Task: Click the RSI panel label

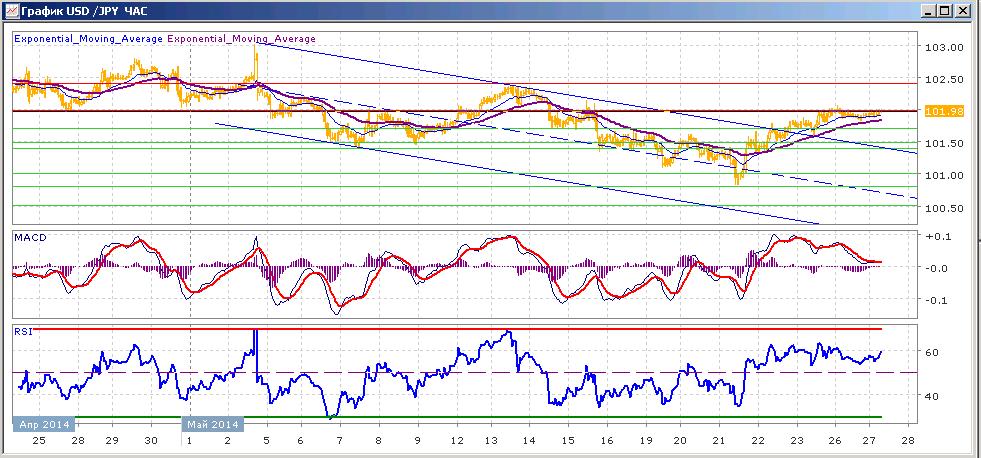Action: [x=23, y=330]
